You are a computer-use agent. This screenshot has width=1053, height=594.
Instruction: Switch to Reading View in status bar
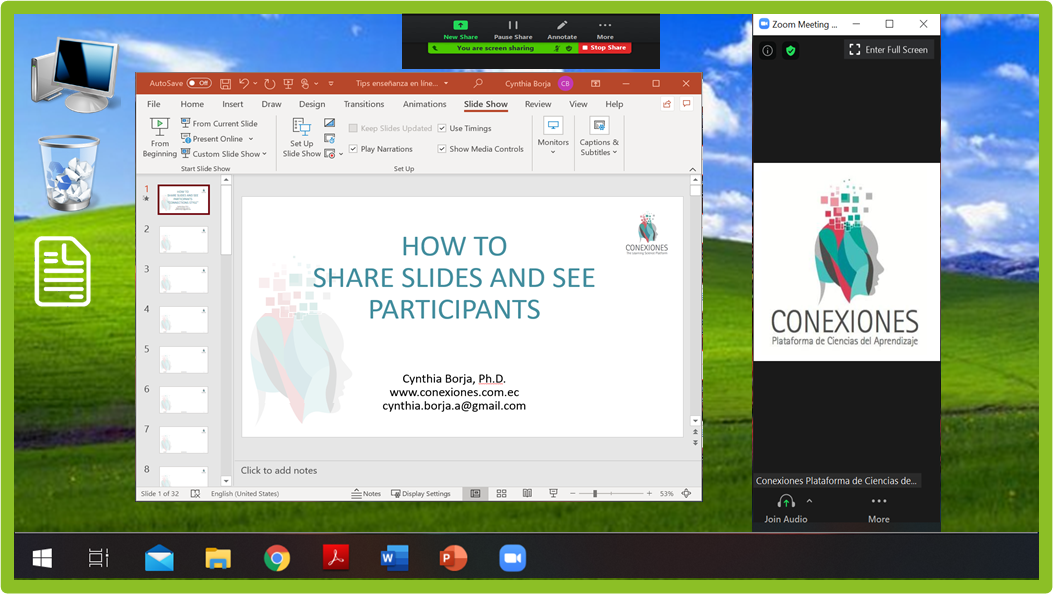(527, 493)
